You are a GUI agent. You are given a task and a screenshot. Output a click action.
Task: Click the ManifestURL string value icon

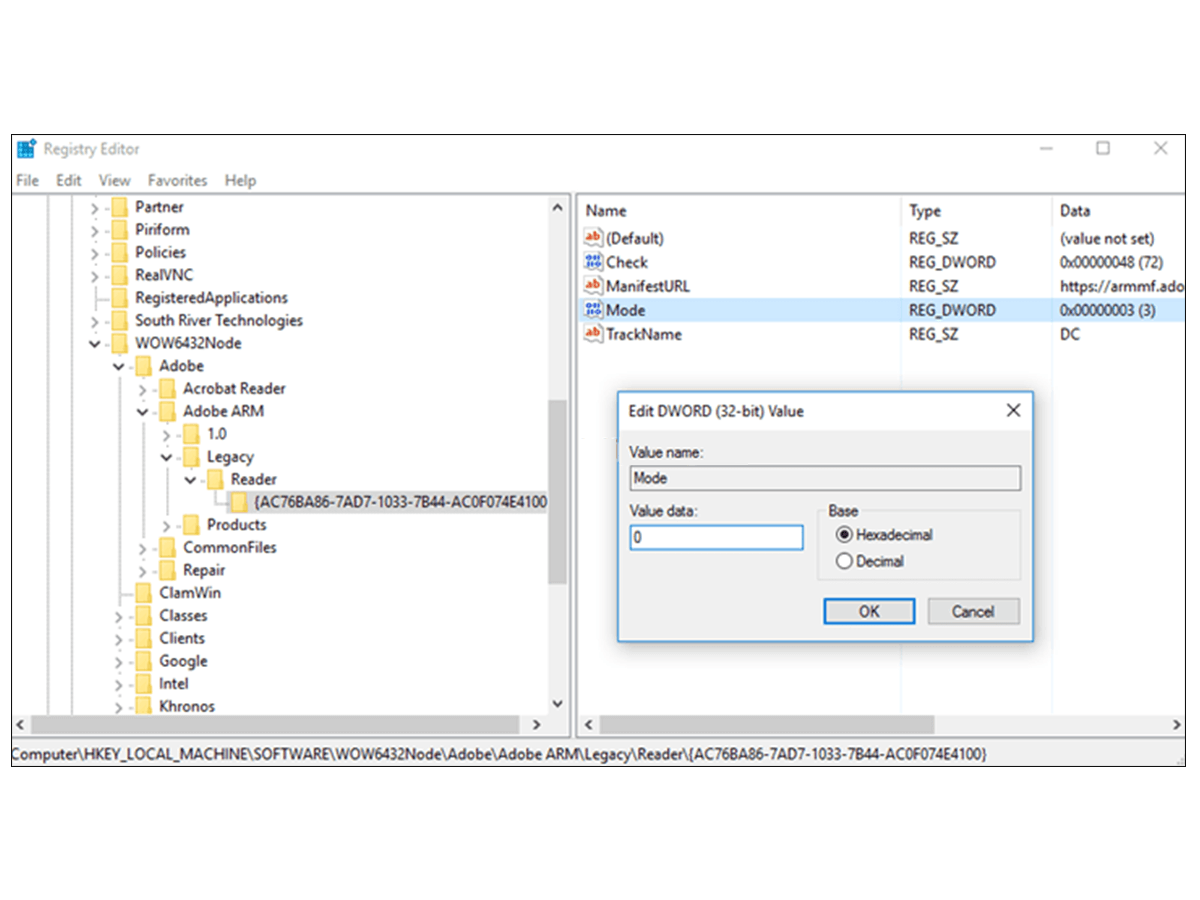click(593, 286)
